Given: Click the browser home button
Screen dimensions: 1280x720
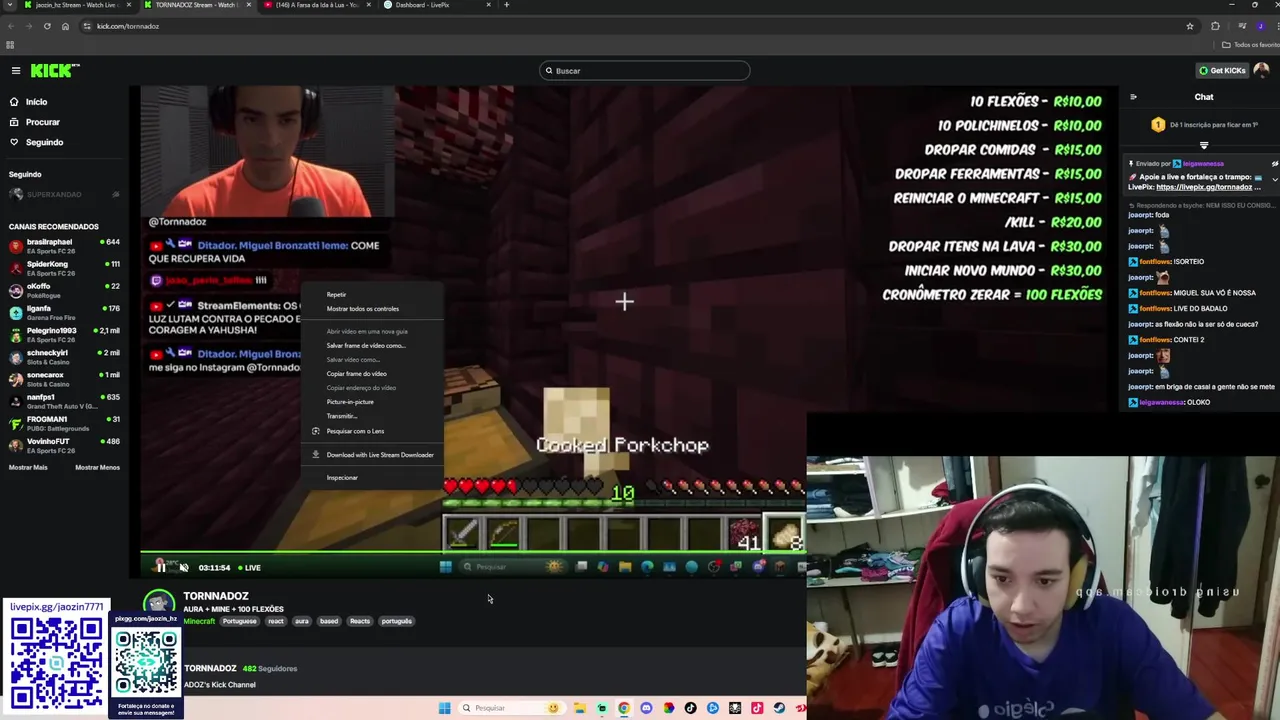Looking at the screenshot, I should coord(65,26).
